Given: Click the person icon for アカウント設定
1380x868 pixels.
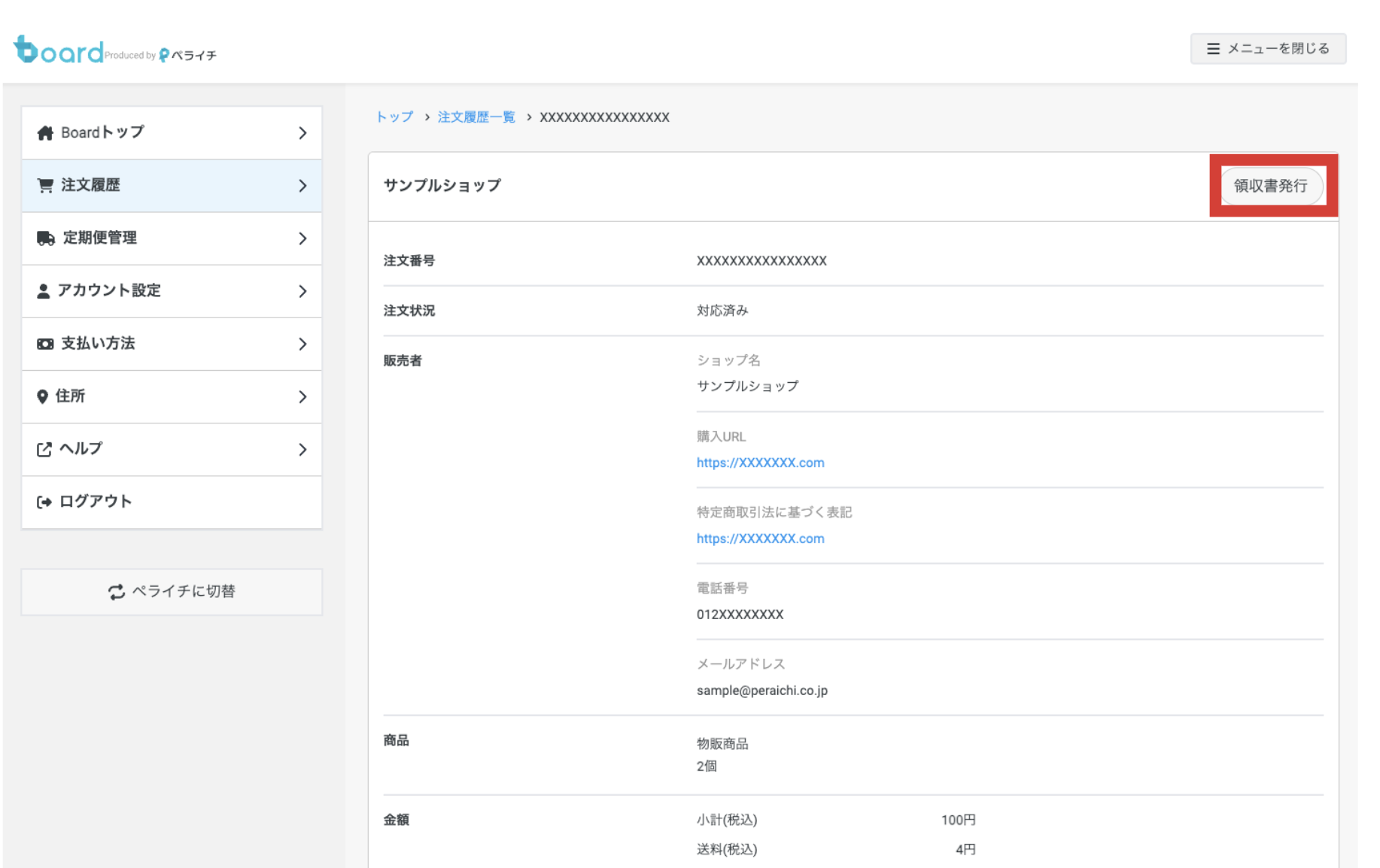Looking at the screenshot, I should (44, 291).
